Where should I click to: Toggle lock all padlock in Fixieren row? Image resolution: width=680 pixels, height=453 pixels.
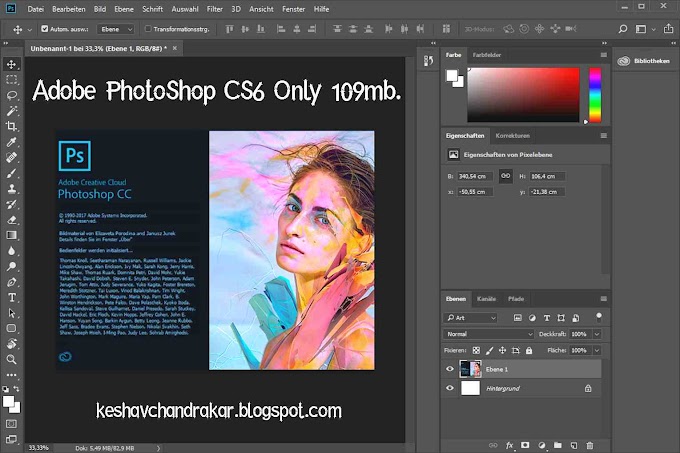pyautogui.click(x=529, y=350)
